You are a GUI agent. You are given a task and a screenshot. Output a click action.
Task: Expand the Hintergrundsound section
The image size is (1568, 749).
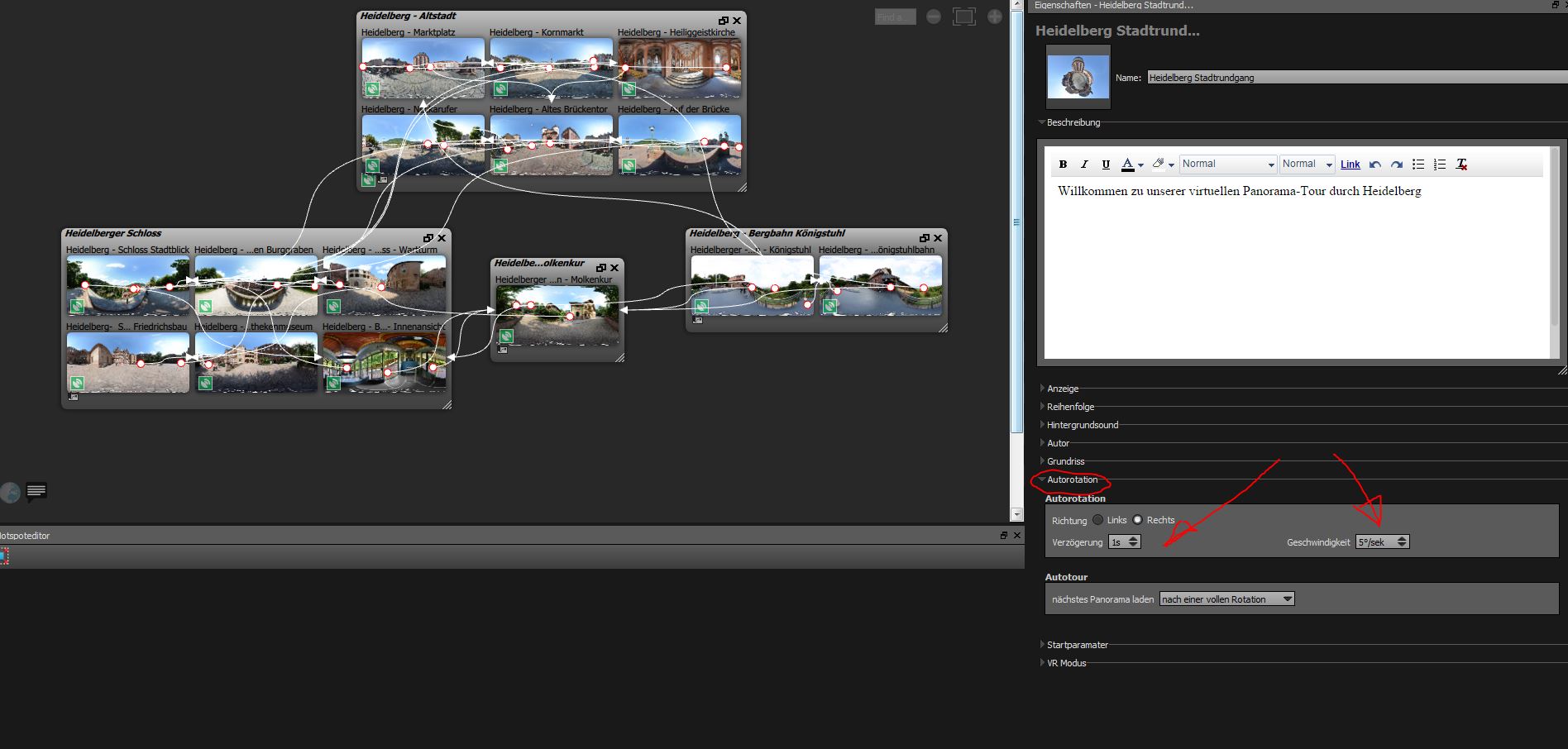[1082, 425]
